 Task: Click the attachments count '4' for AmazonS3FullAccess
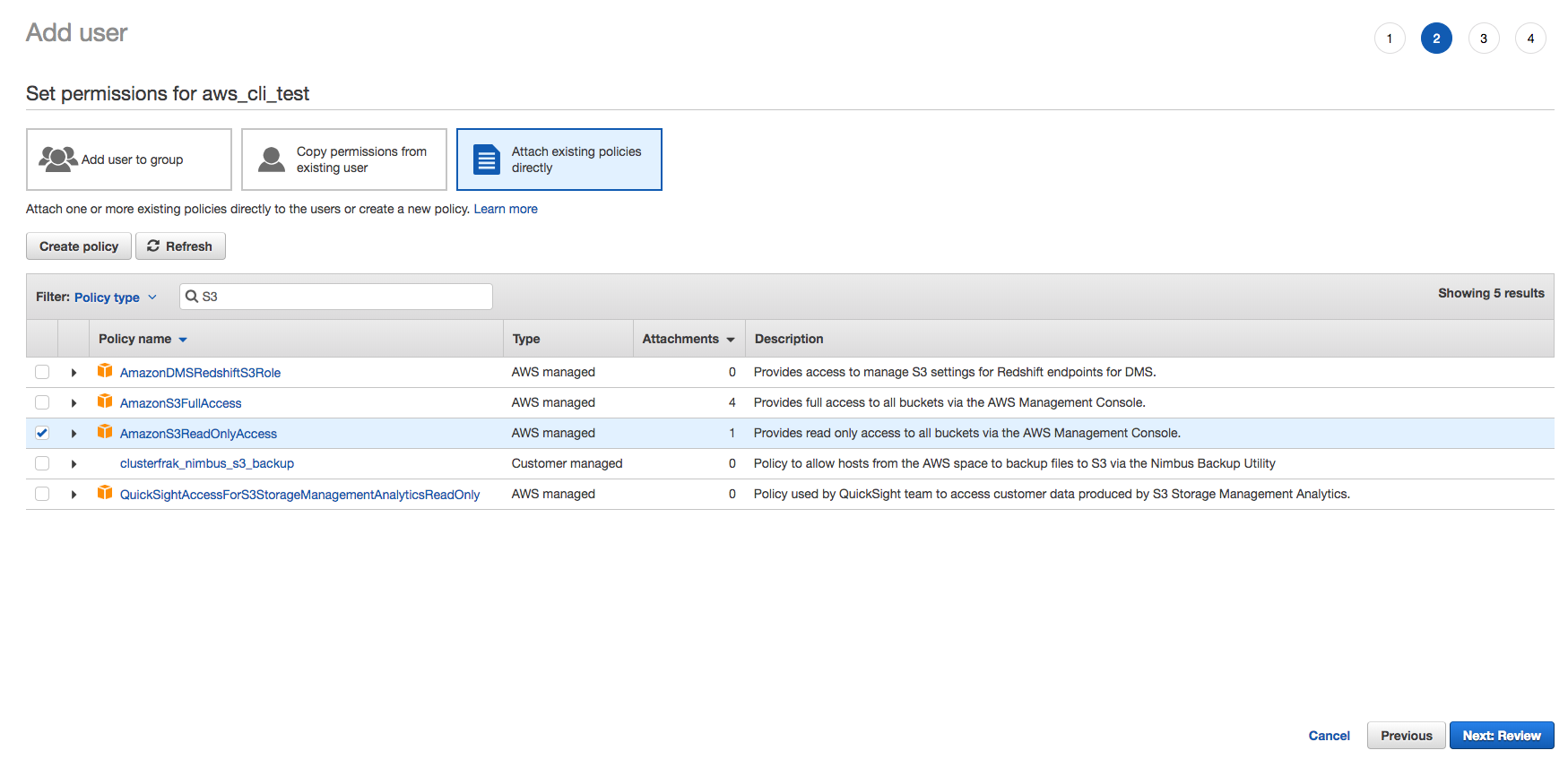[x=732, y=402]
